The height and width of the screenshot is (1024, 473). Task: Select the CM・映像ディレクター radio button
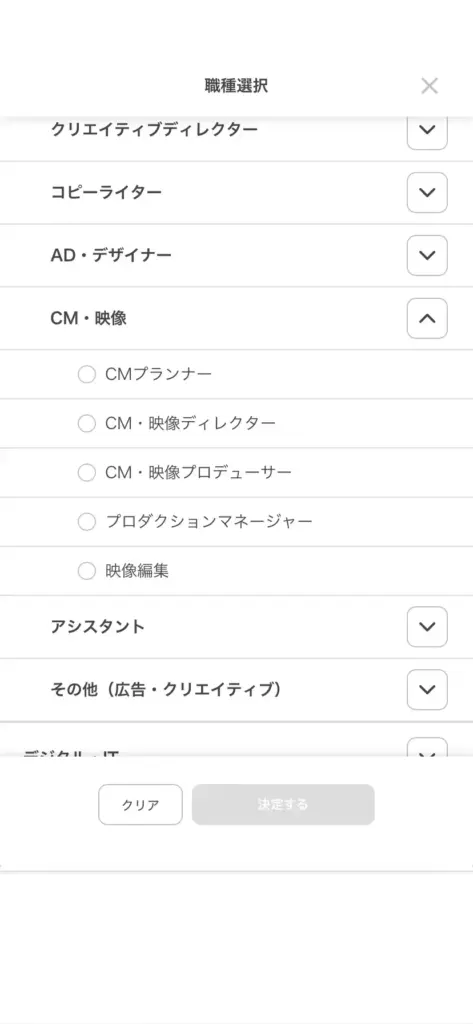(87, 423)
